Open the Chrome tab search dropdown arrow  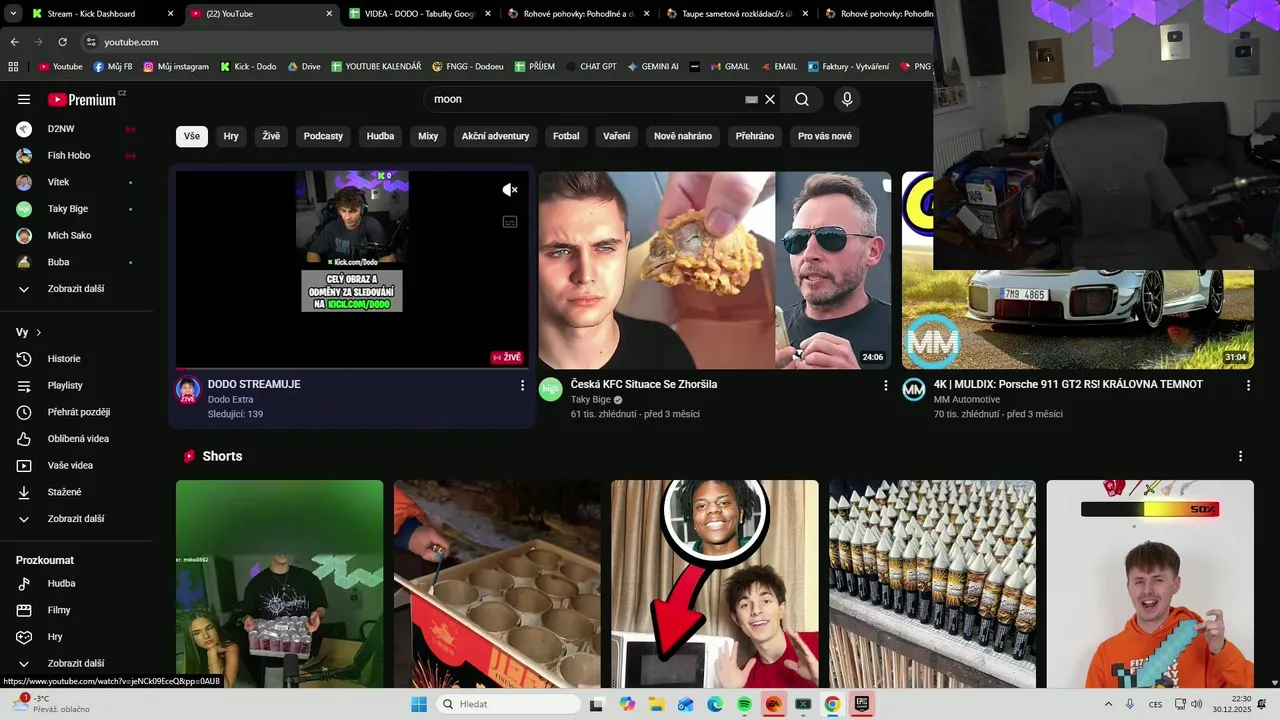(x=13, y=14)
